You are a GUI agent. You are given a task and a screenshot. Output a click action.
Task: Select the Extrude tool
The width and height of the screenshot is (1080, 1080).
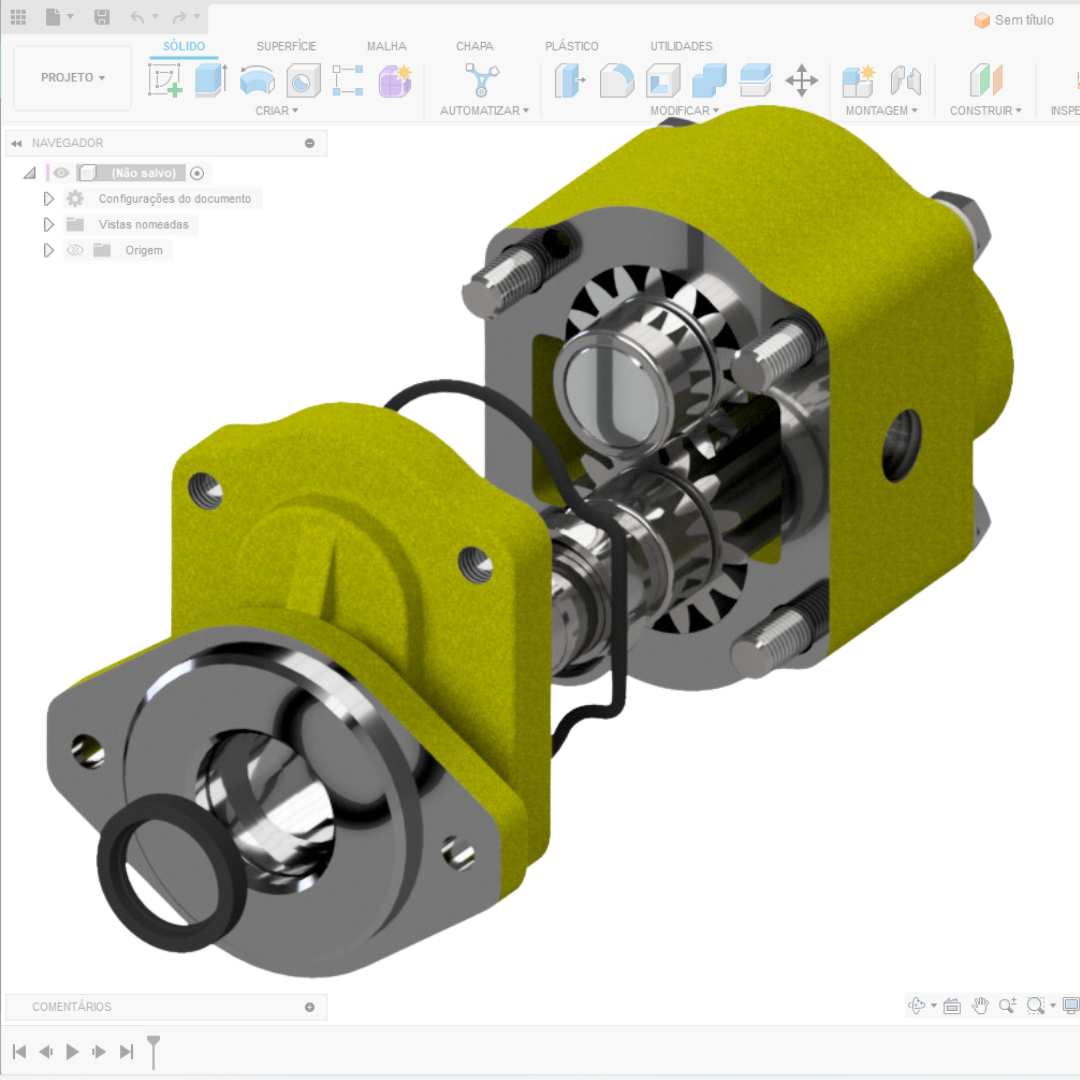[x=211, y=80]
